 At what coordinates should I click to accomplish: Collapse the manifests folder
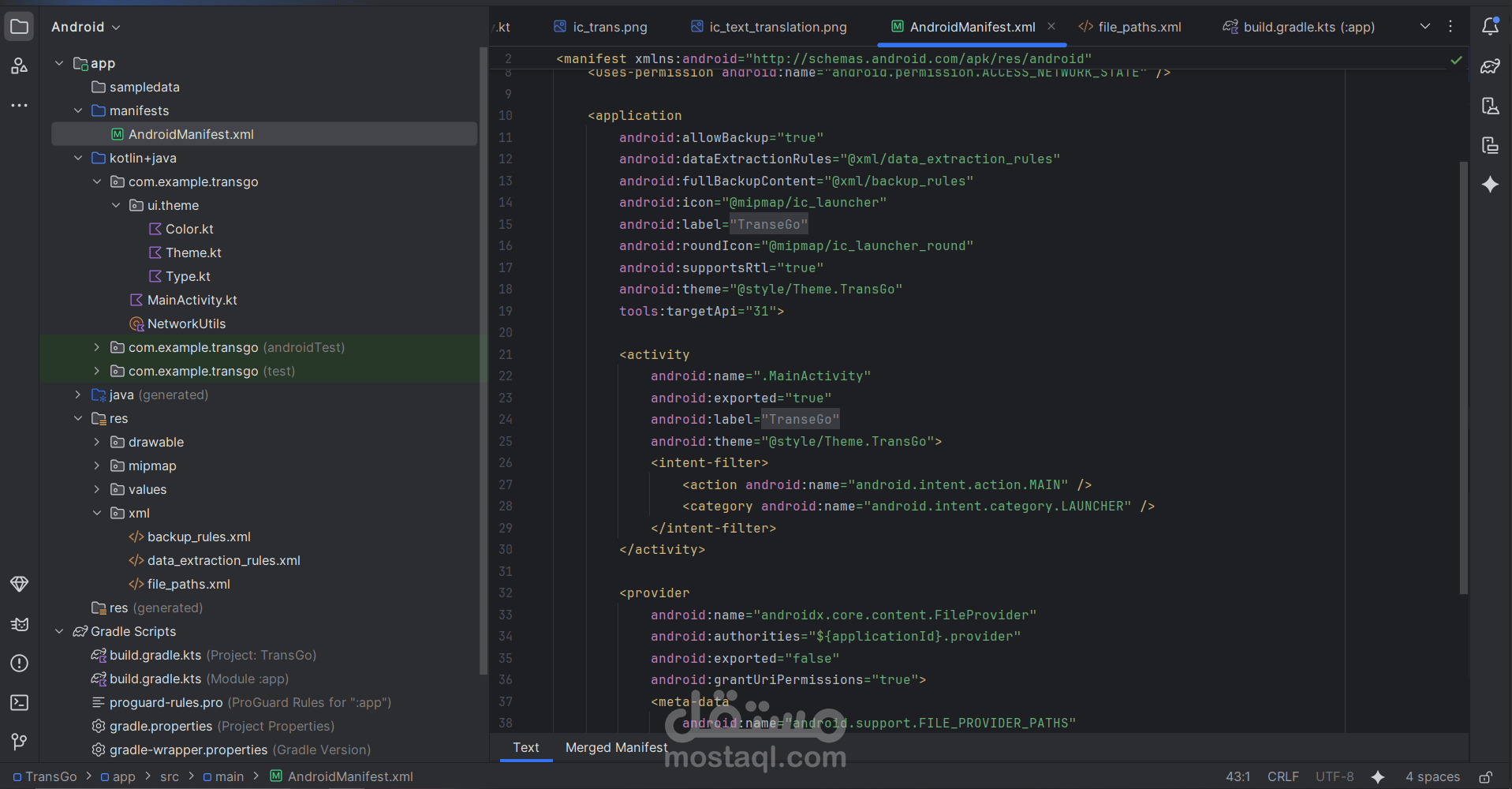78,110
